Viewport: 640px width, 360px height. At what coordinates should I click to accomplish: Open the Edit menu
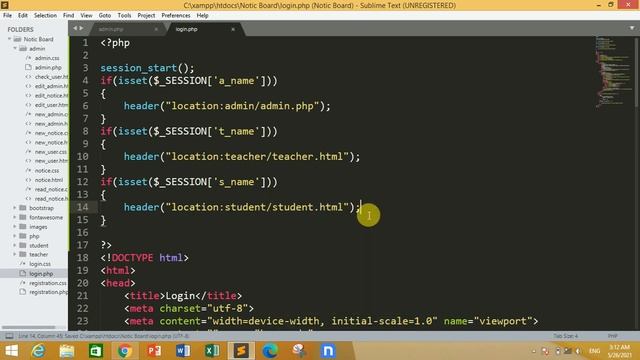tap(23, 16)
